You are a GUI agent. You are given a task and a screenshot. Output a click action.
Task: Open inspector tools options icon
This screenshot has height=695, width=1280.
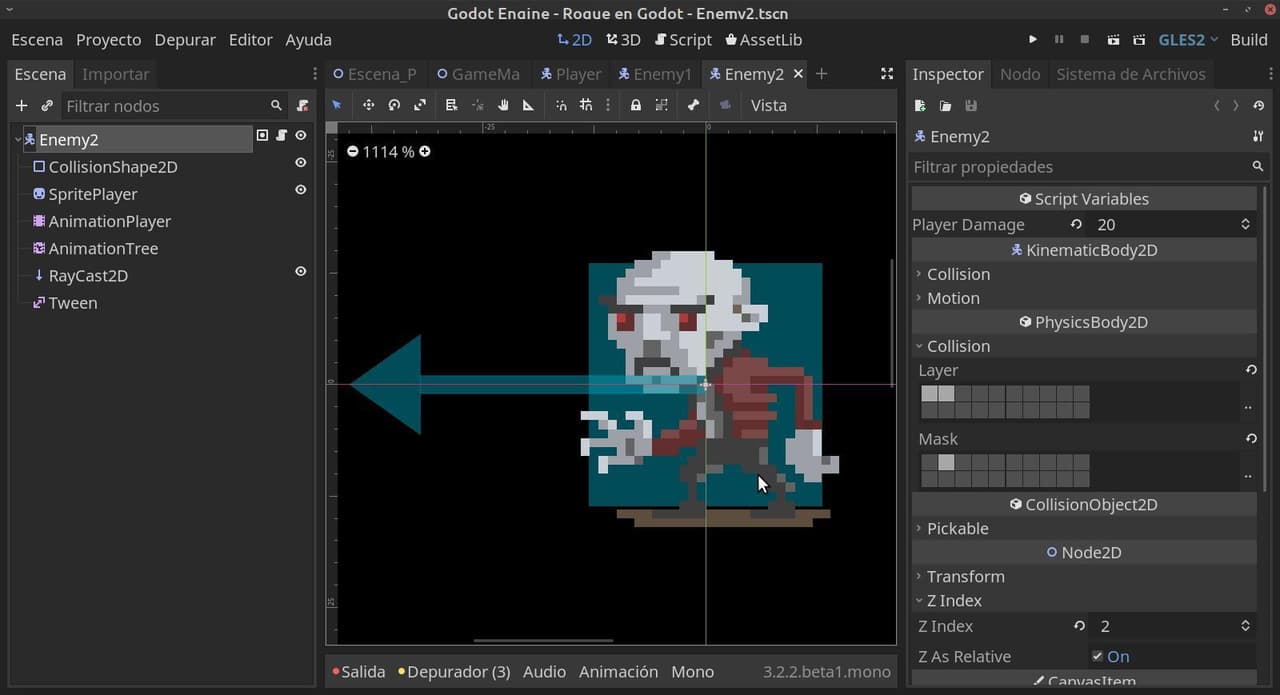[1258, 136]
